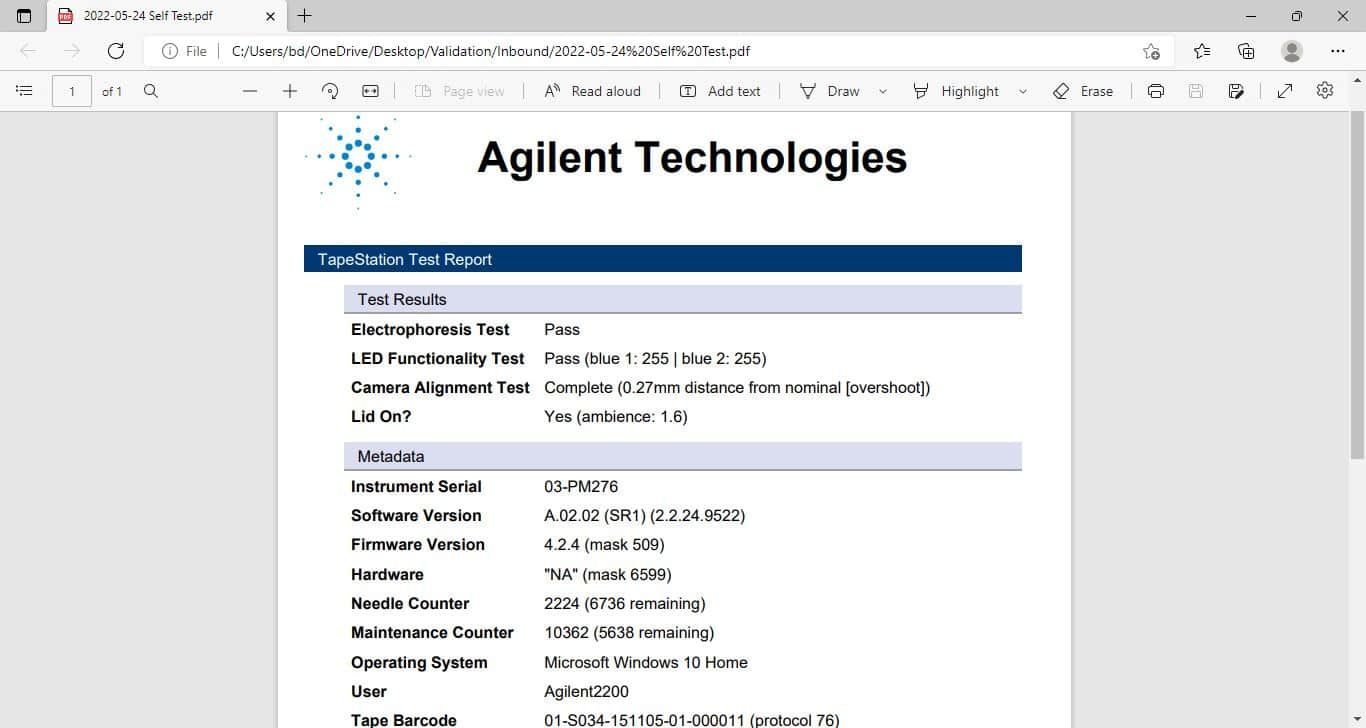Viewport: 1366px width, 728px height.
Task: Refresh the page
Action: [116, 51]
